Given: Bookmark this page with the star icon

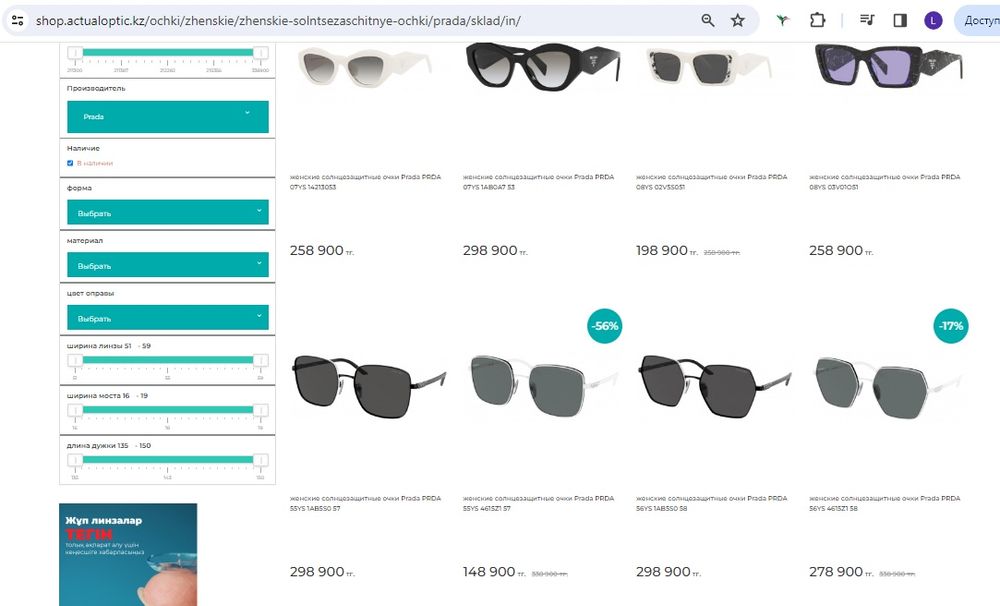Looking at the screenshot, I should 738,20.
